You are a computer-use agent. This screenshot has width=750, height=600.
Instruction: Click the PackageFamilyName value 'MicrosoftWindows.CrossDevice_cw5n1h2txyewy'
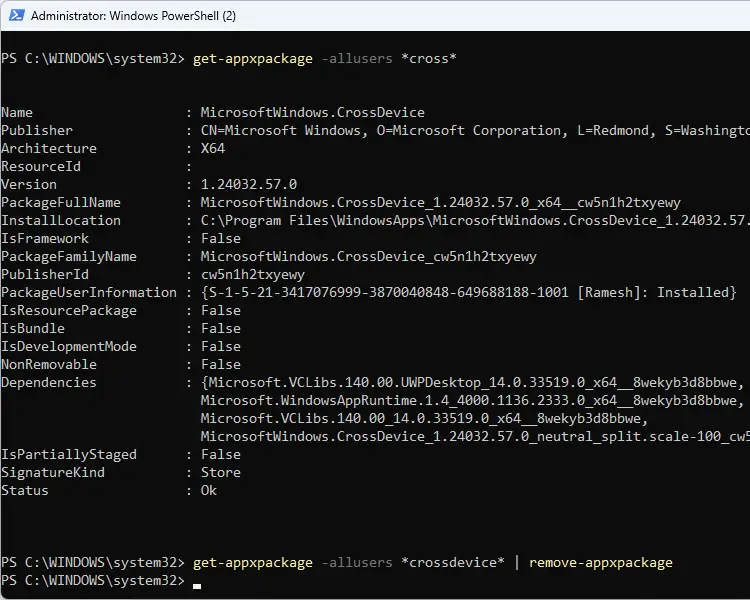(368, 256)
